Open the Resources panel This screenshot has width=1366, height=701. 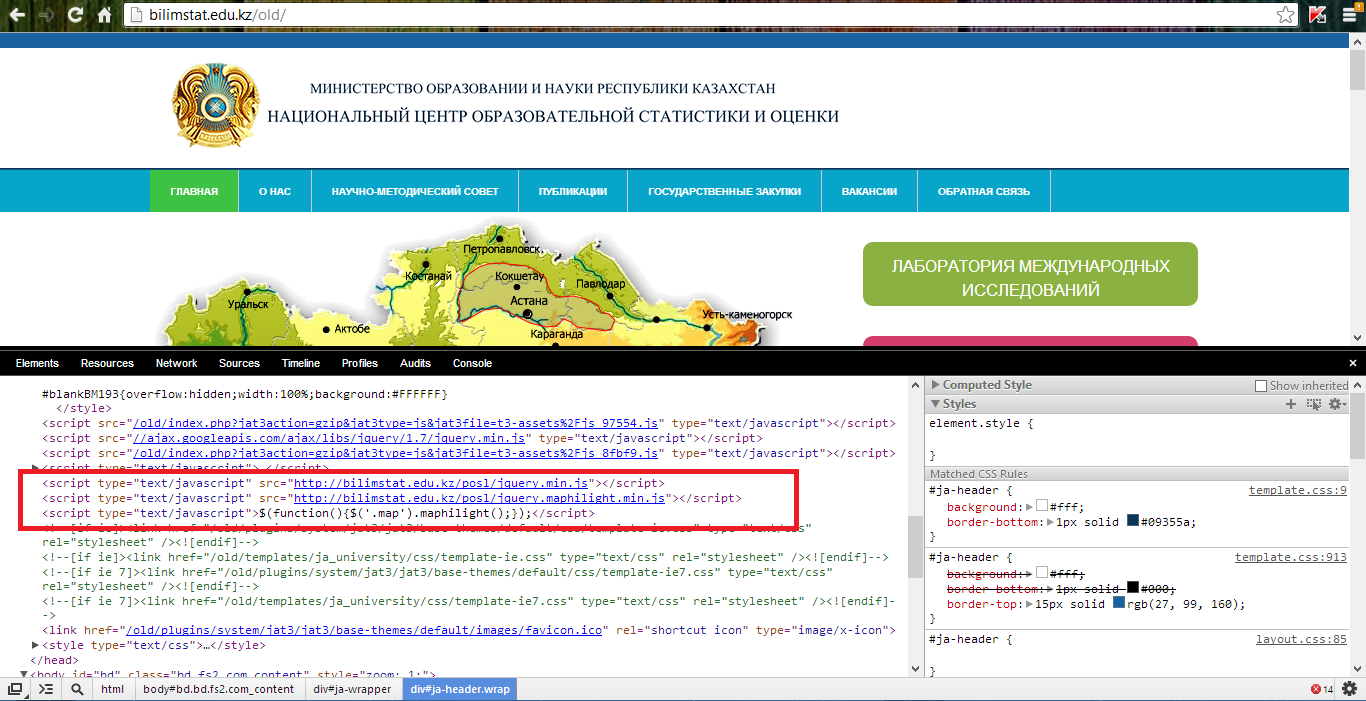pyautogui.click(x=107, y=363)
